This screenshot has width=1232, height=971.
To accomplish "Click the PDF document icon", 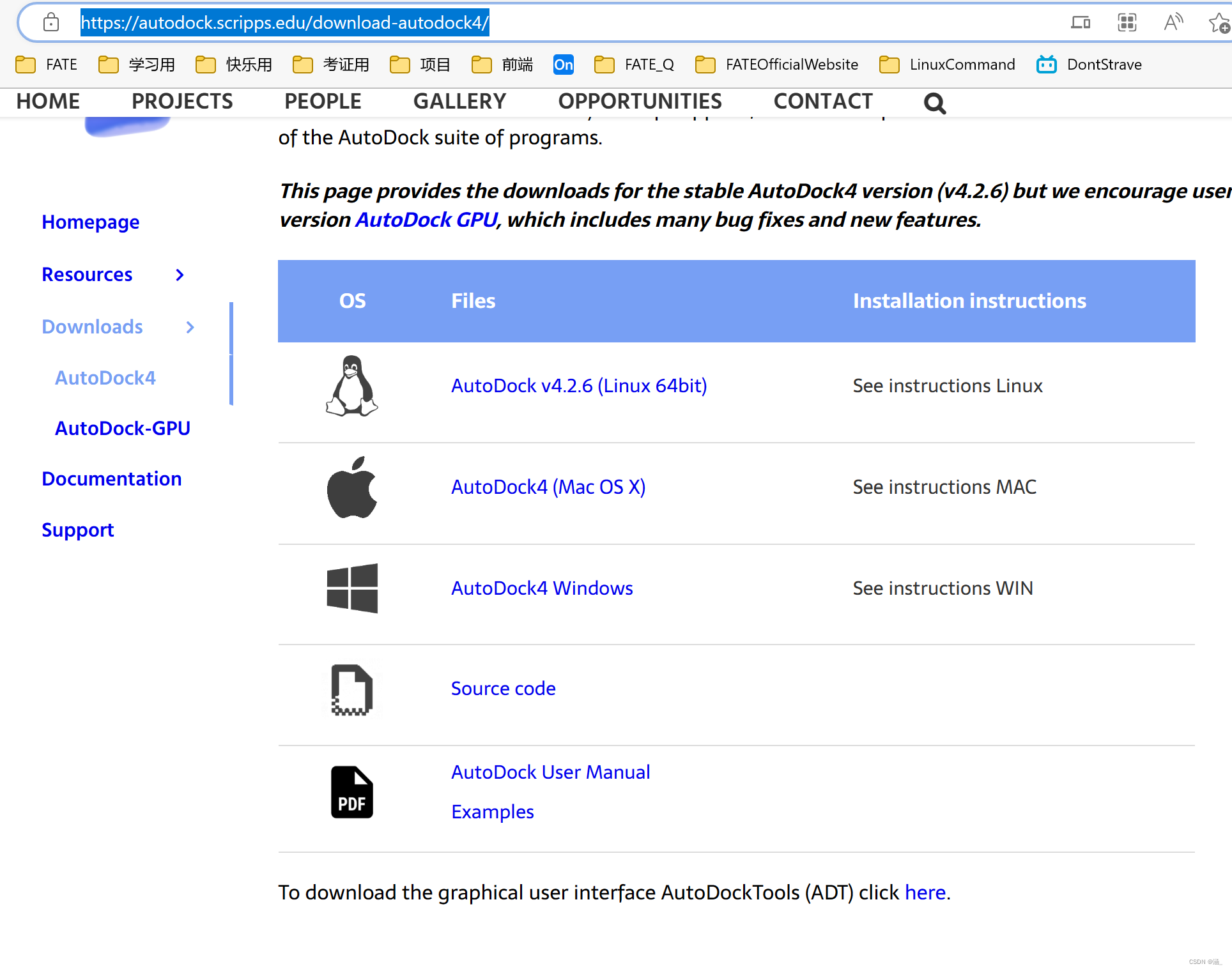I will (351, 792).
